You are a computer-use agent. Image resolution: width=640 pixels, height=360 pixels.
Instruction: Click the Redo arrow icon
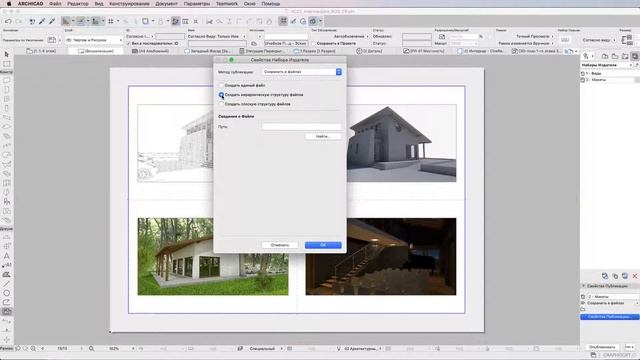click(x=18, y=21)
